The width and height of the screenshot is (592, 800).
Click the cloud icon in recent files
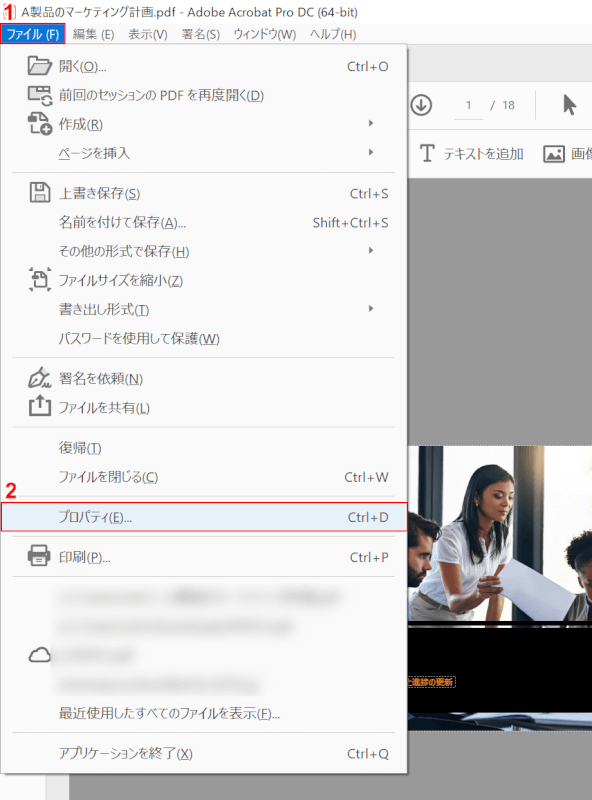tap(39, 655)
